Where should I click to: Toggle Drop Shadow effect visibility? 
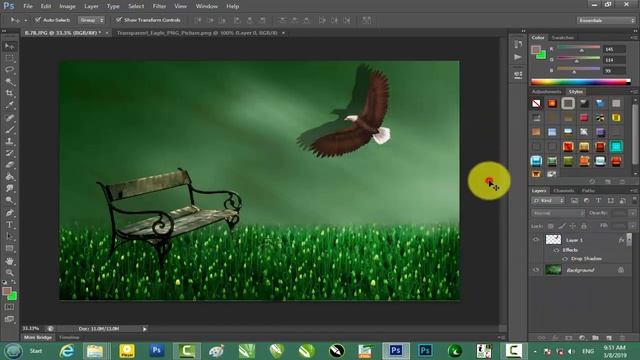coord(565,259)
